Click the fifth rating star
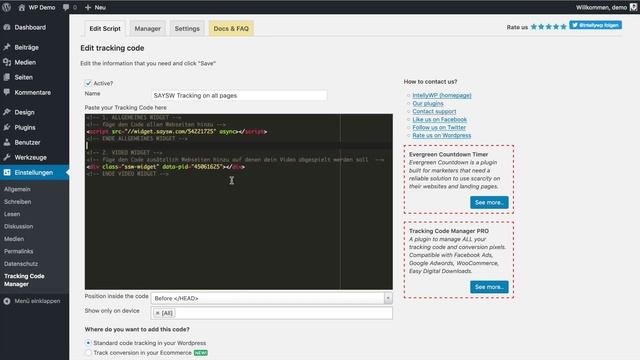 (x=563, y=27)
